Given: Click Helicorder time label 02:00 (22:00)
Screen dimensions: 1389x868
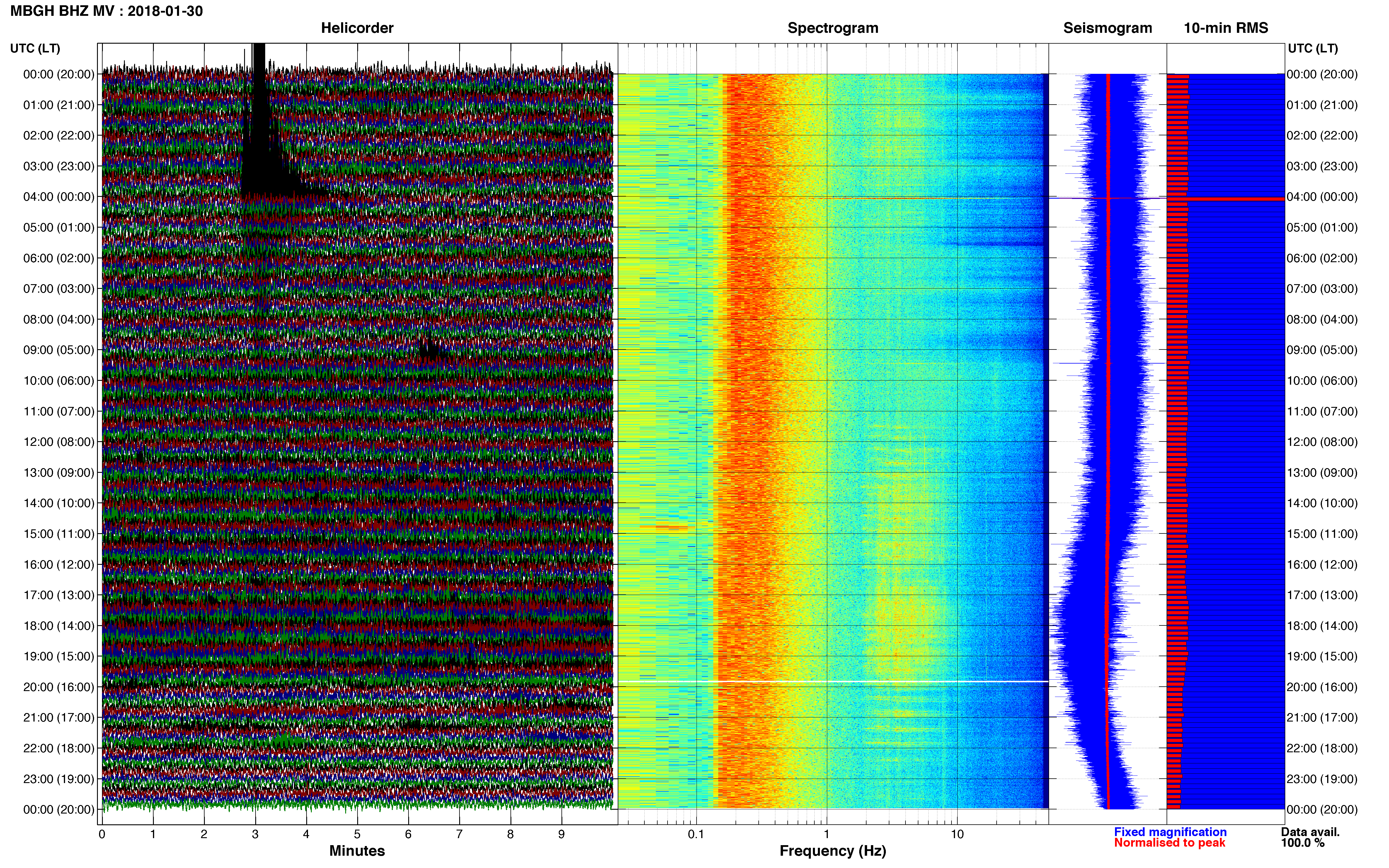Looking at the screenshot, I should click(x=59, y=135).
